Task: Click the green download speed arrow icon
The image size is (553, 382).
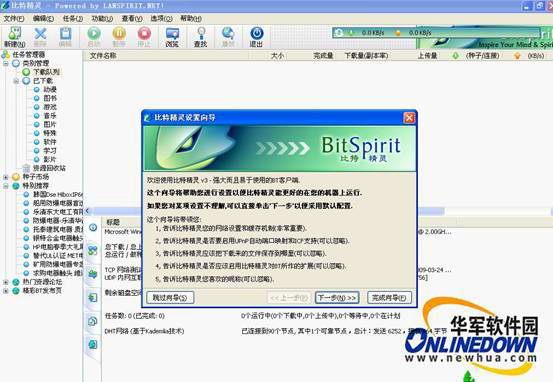Action: point(351,33)
